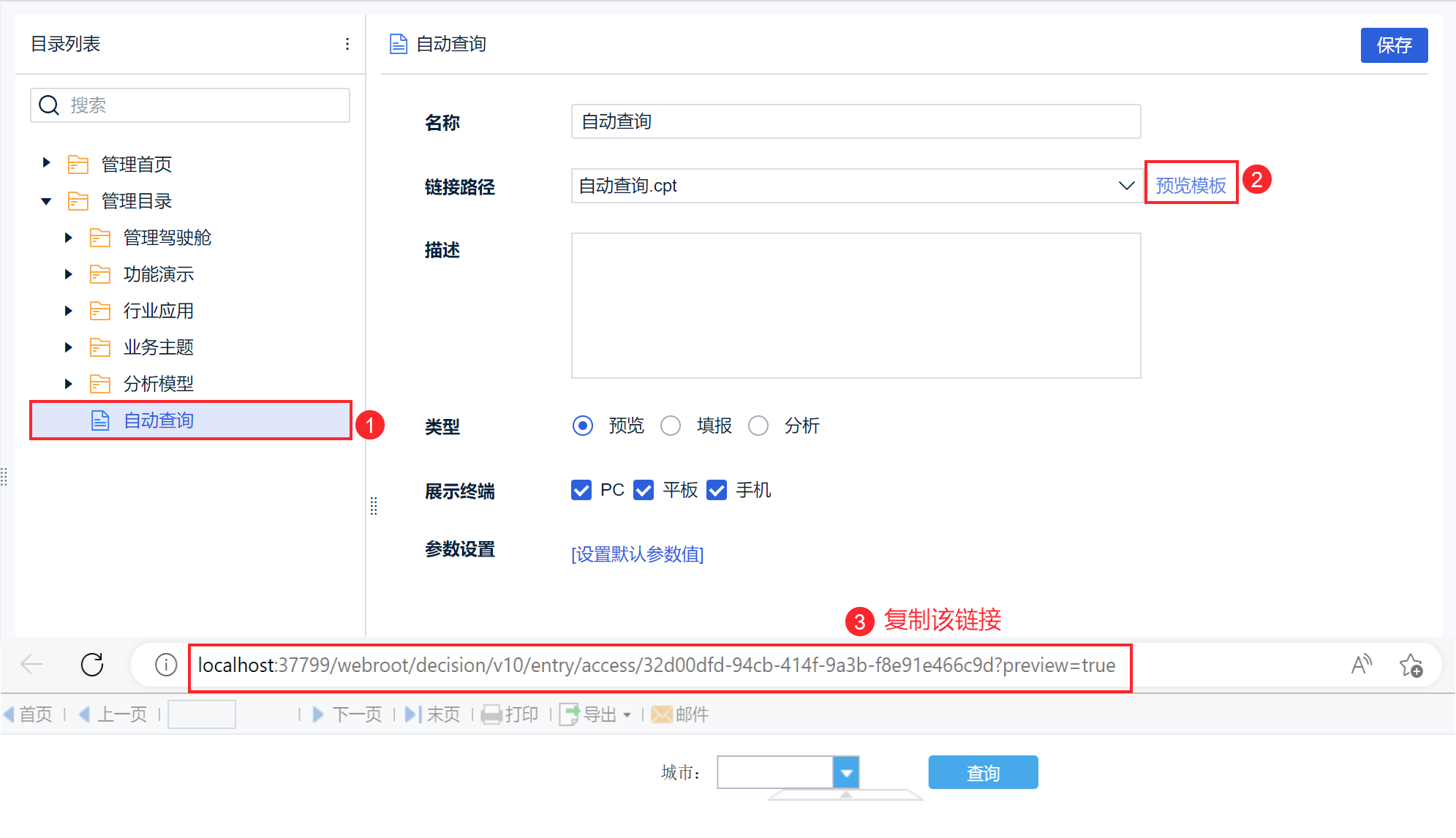Click the 管理驾驶舱 folder icon
Screen dimensions: 1456x838
[100, 238]
